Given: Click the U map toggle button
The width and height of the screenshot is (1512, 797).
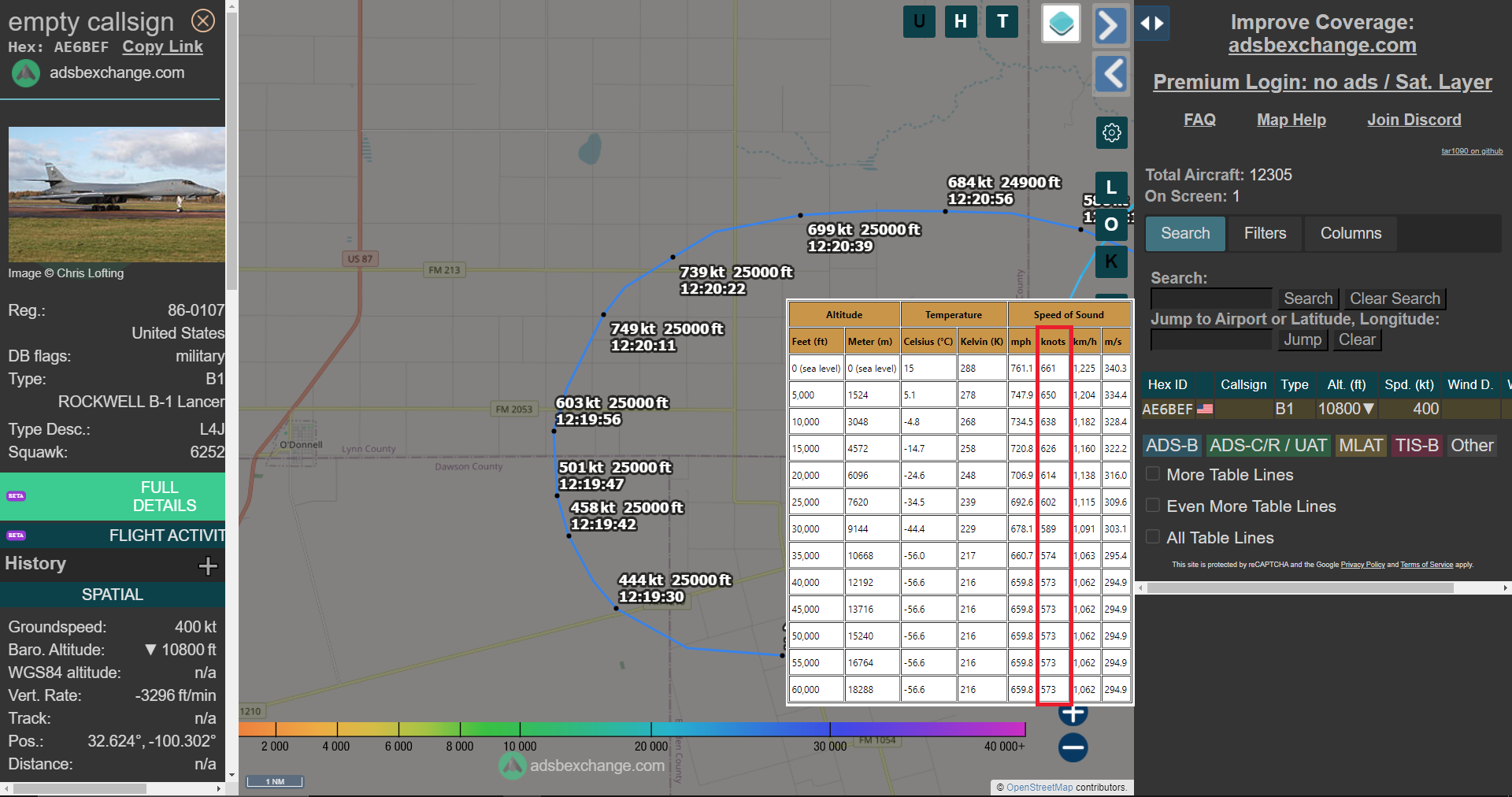Looking at the screenshot, I should point(919,21).
